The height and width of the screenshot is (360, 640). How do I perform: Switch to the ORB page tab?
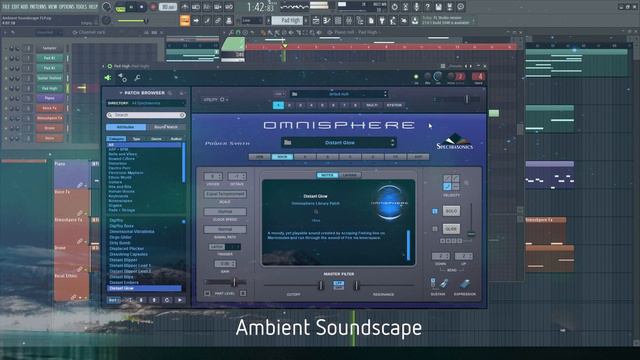(x=259, y=157)
